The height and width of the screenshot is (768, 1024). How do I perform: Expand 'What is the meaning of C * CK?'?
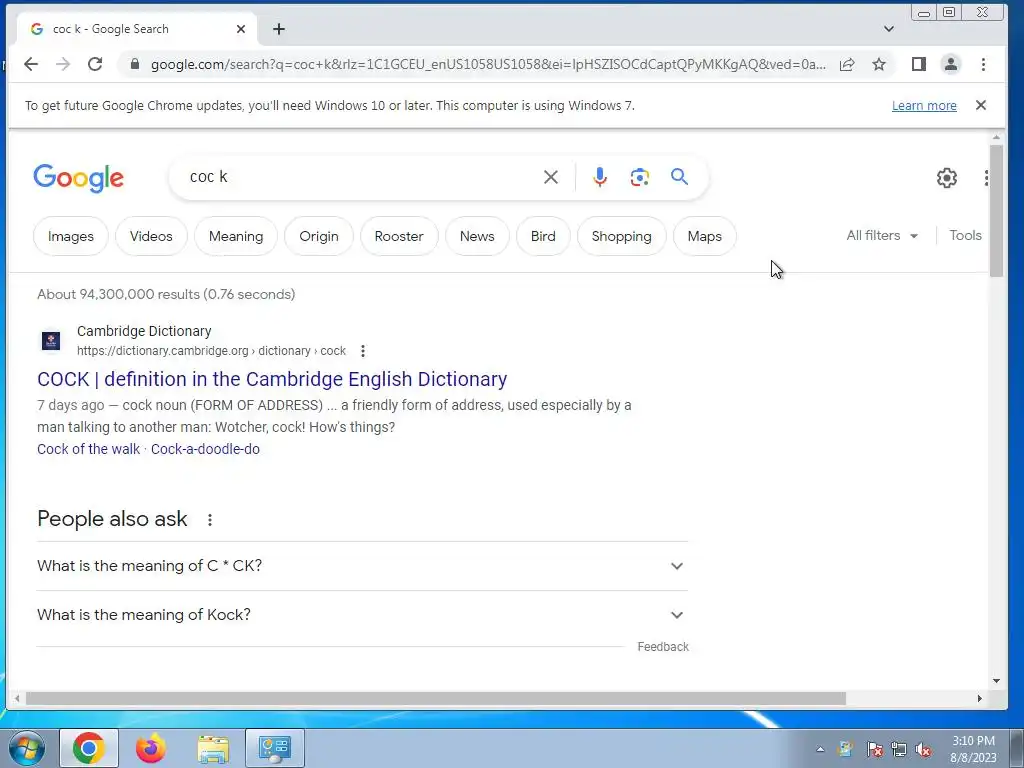click(x=362, y=566)
